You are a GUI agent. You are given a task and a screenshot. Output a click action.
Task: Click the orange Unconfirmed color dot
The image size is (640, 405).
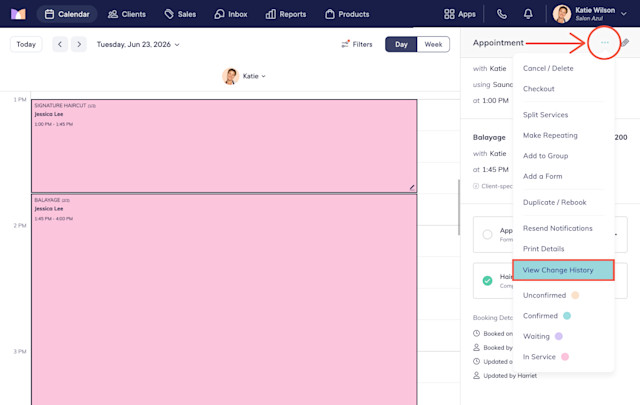point(575,295)
